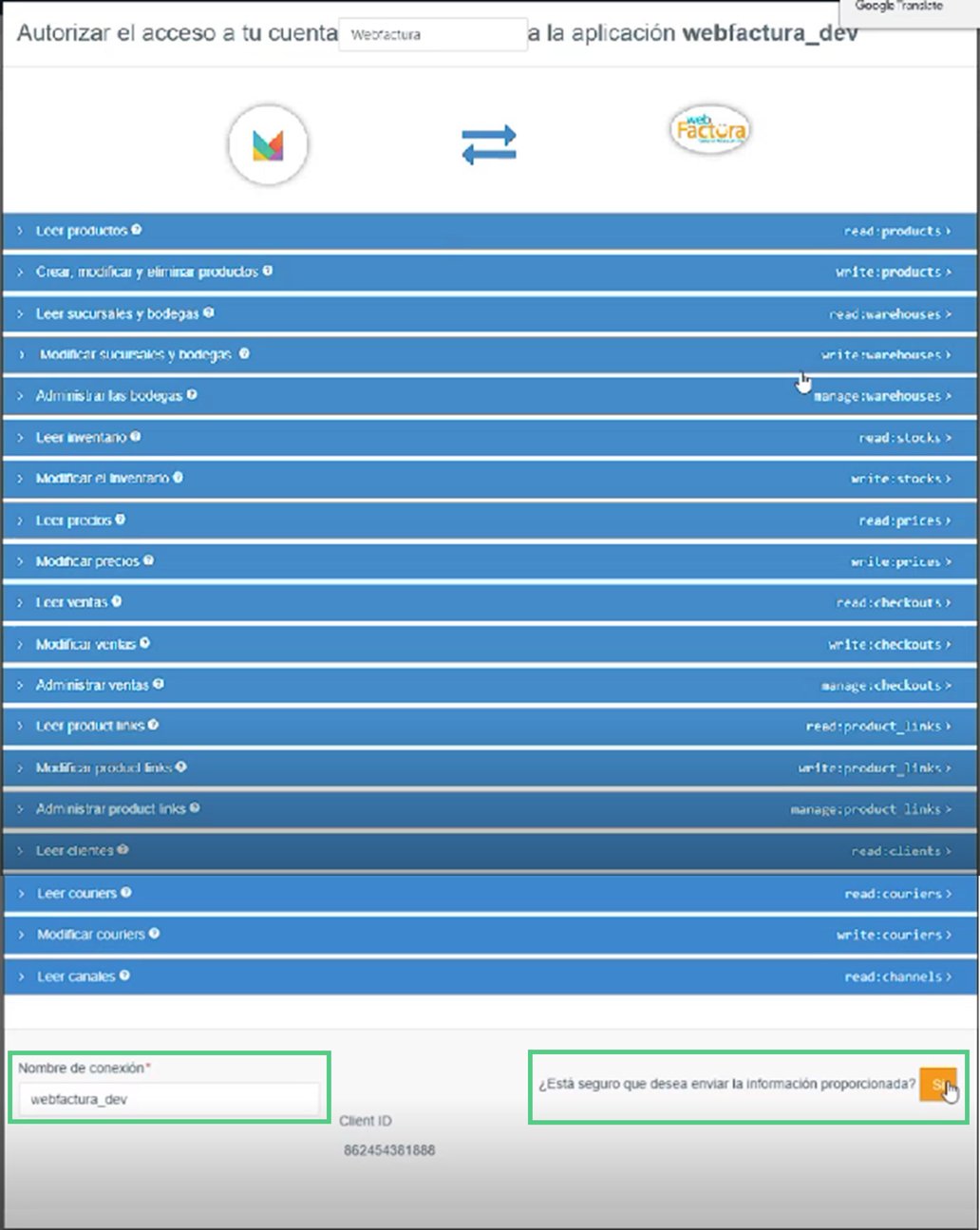Screen dimensions: 980x1230
Task: Click the help icon next to Administrar product links
Action: 195,808
